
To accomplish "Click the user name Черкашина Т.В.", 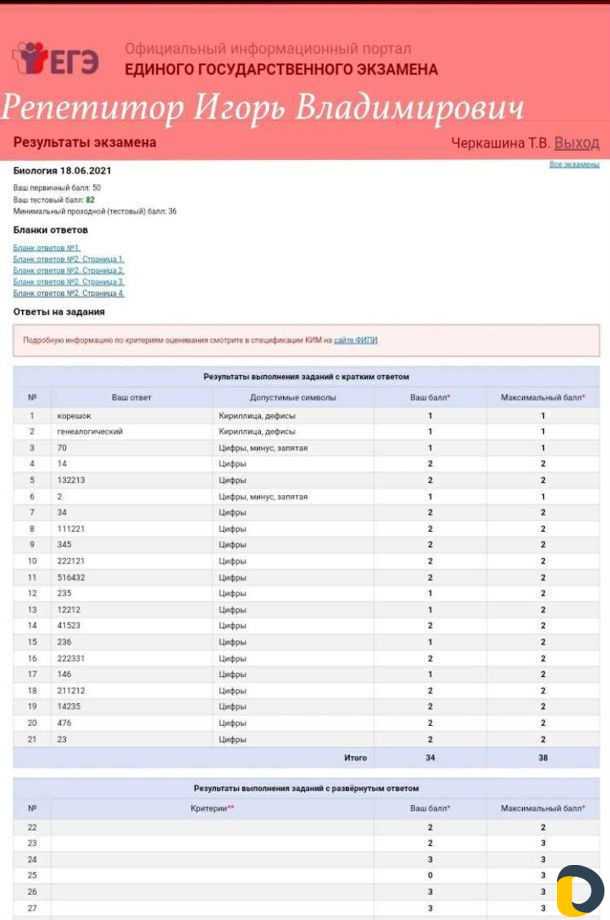I will click(x=500, y=143).
